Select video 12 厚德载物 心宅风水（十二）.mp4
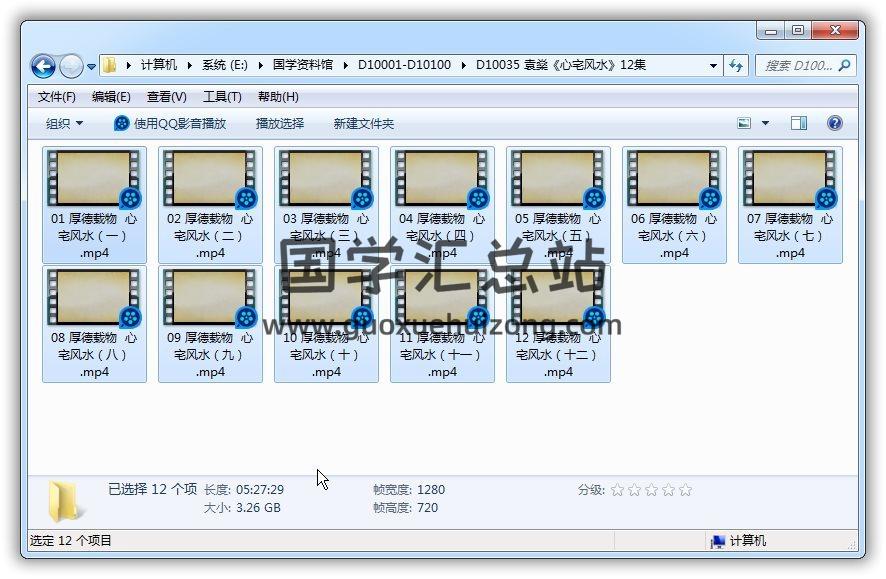The width and height of the screenshot is (886, 579). (x=558, y=324)
